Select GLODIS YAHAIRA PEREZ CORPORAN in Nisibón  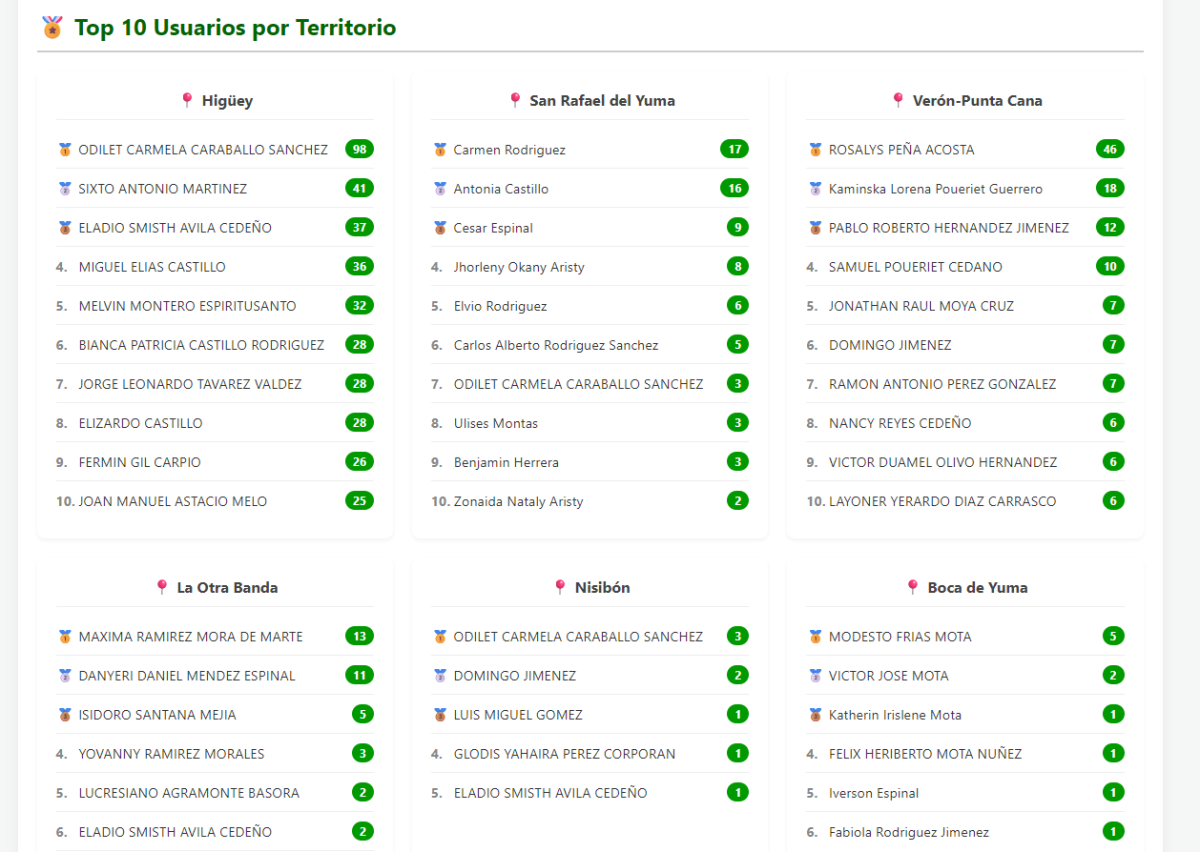(x=564, y=754)
